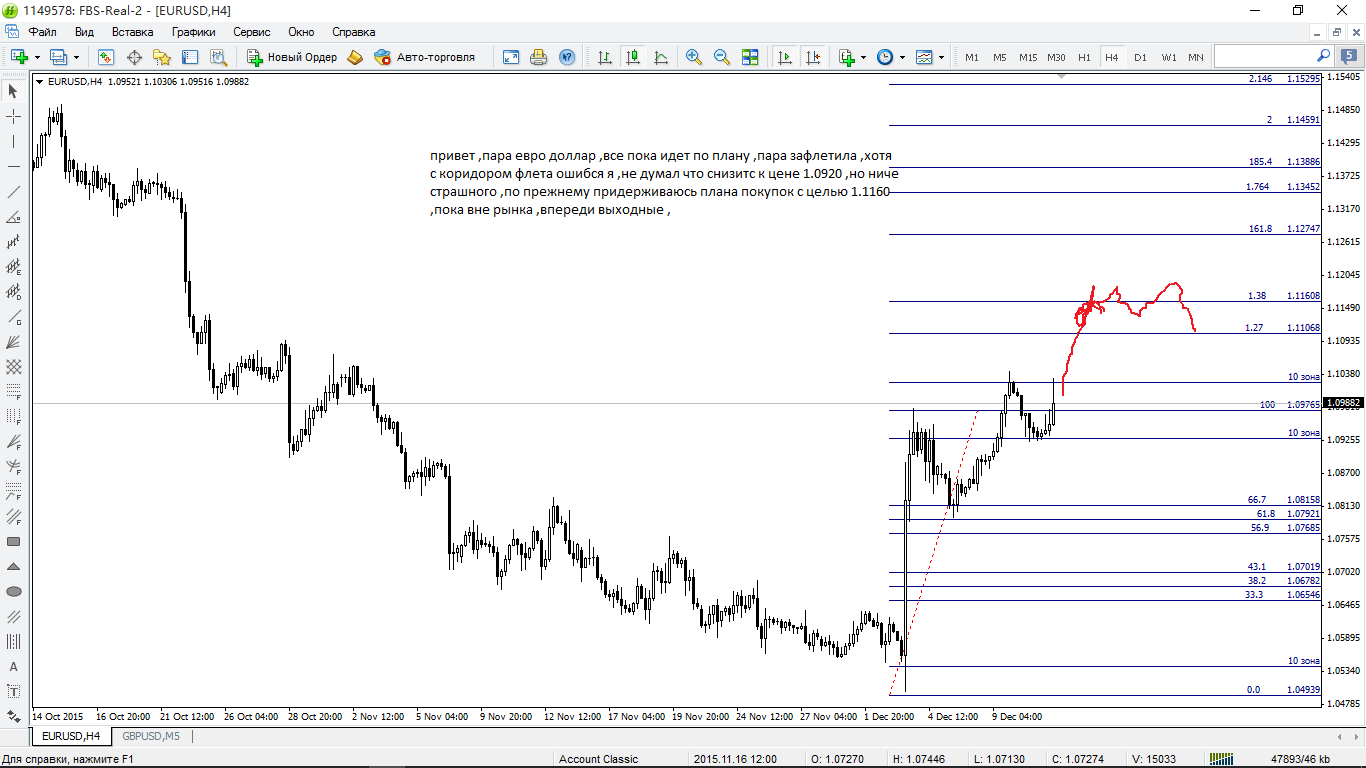Toggle chart Auto Scroll

(785, 57)
